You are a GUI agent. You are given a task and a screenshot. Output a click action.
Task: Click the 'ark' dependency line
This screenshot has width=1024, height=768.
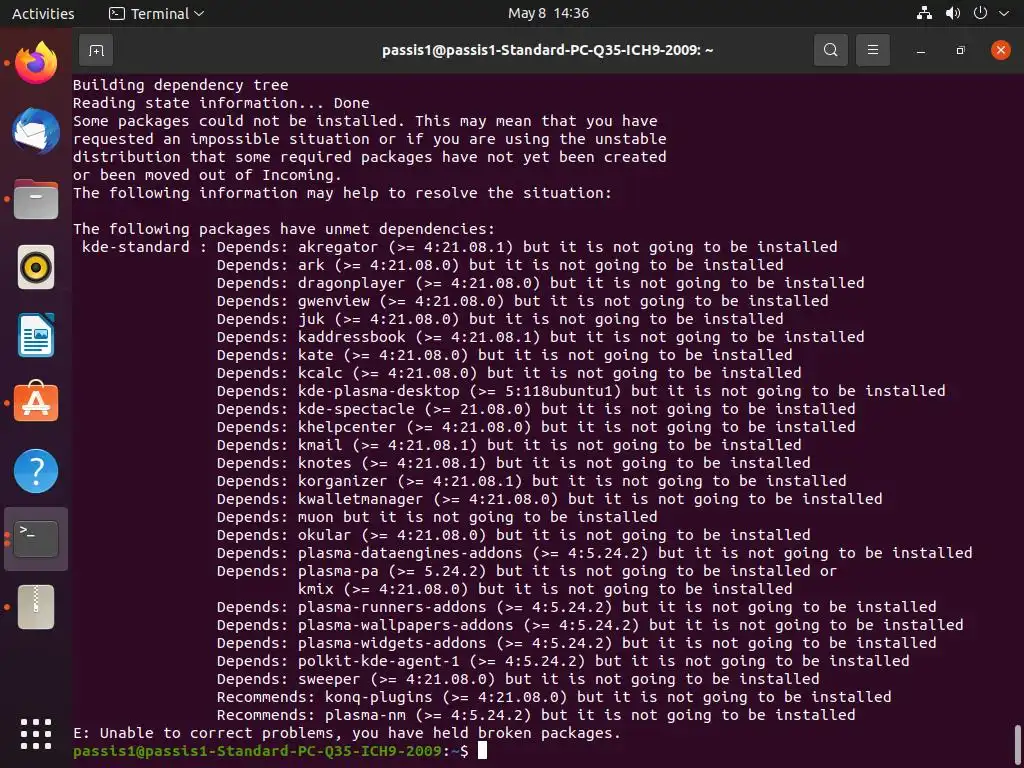click(x=500, y=265)
